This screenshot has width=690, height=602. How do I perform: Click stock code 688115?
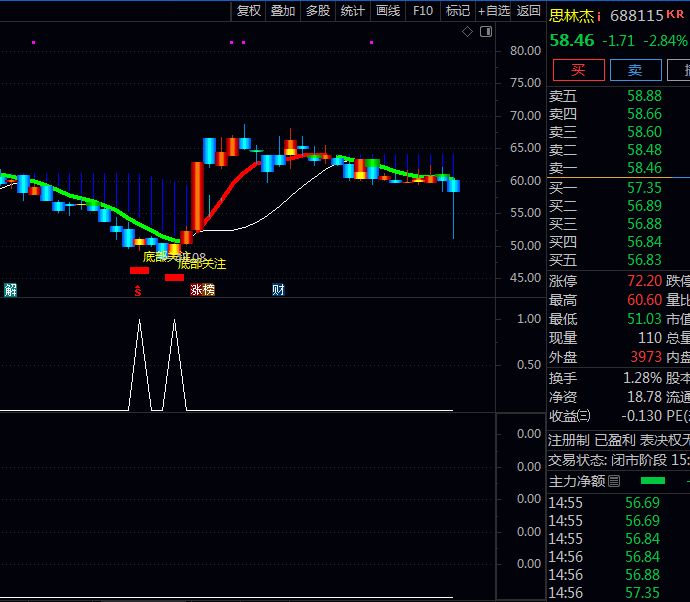click(636, 16)
